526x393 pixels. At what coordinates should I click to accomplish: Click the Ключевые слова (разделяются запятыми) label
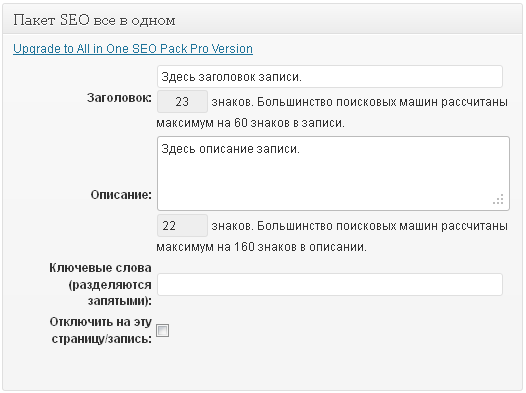point(101,284)
